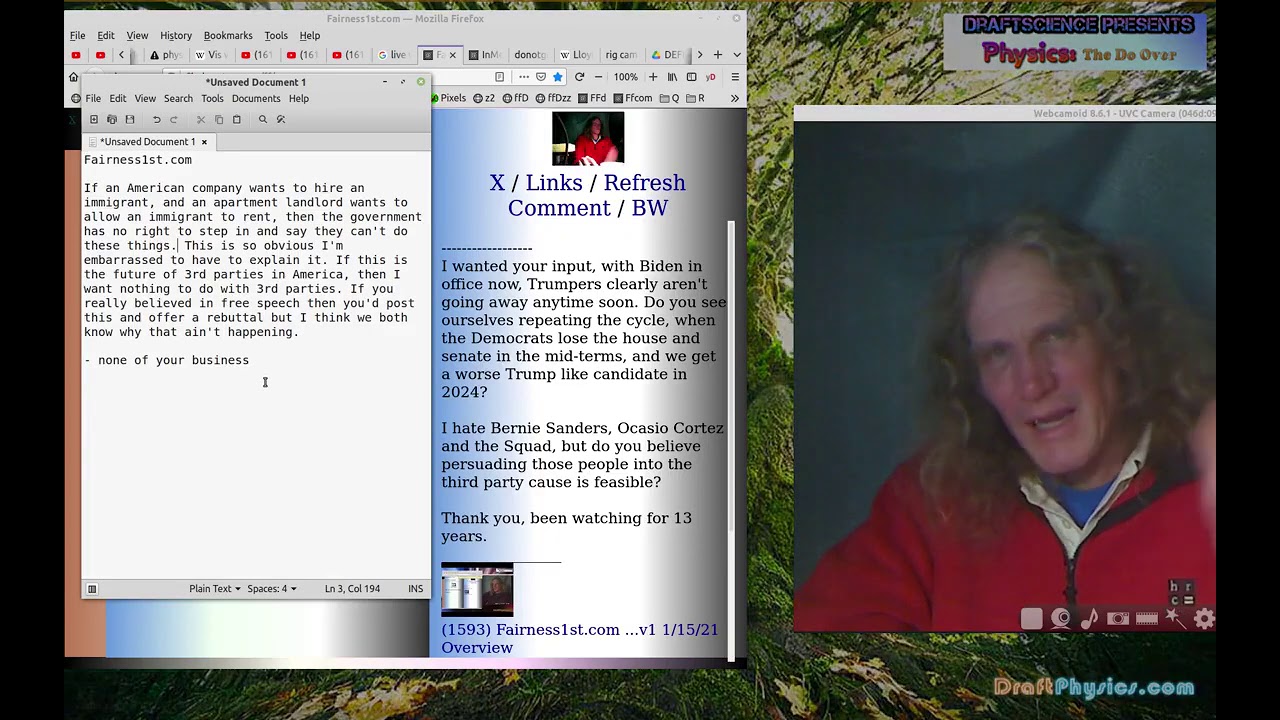Open the page actions three-dot menu in URL bar
This screenshot has width=1280, height=720.
pos(524,77)
